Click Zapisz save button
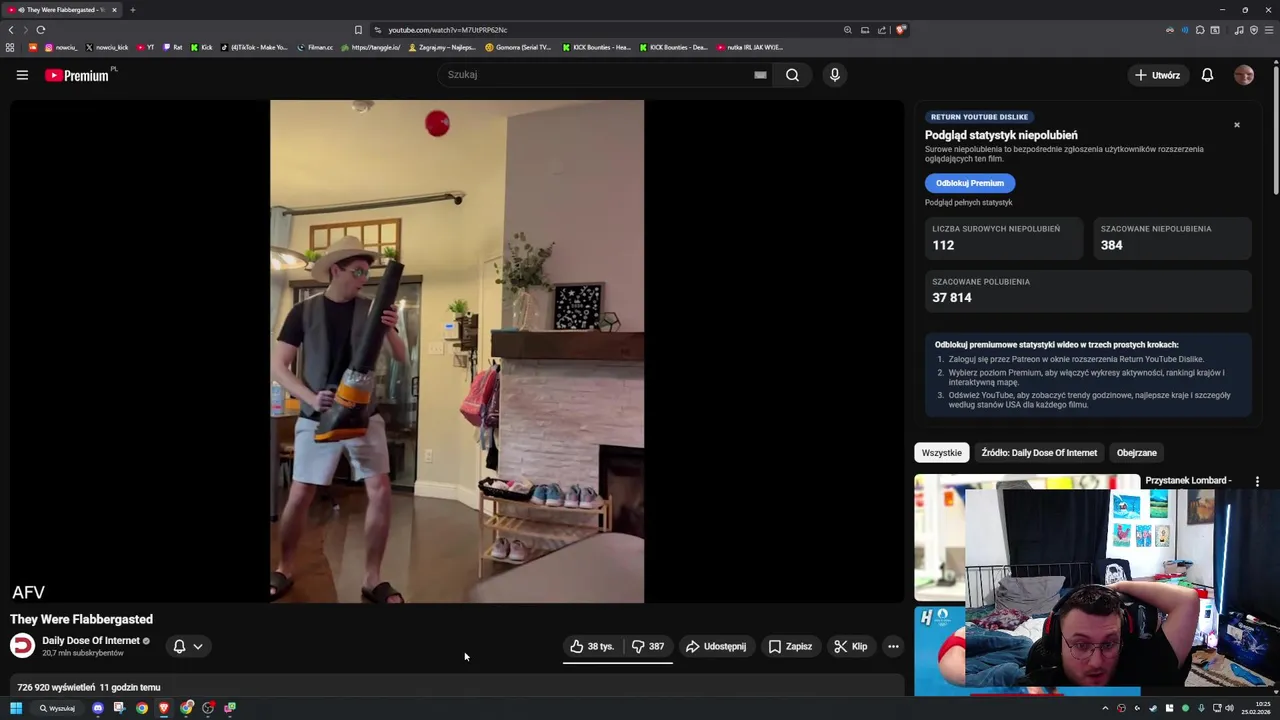1280x720 pixels. point(790,646)
